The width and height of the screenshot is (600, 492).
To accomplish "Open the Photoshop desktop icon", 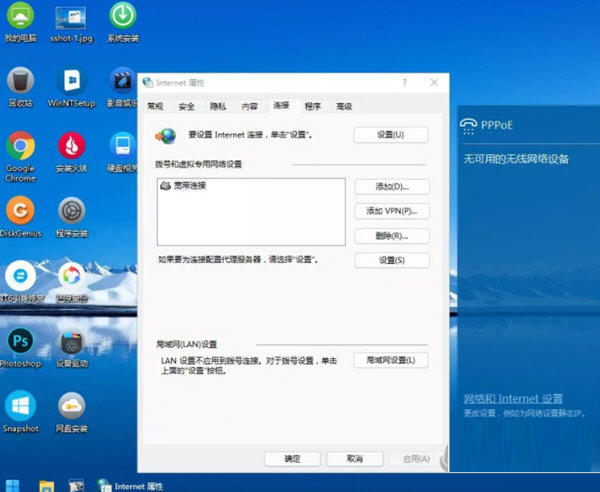I will [x=20, y=341].
